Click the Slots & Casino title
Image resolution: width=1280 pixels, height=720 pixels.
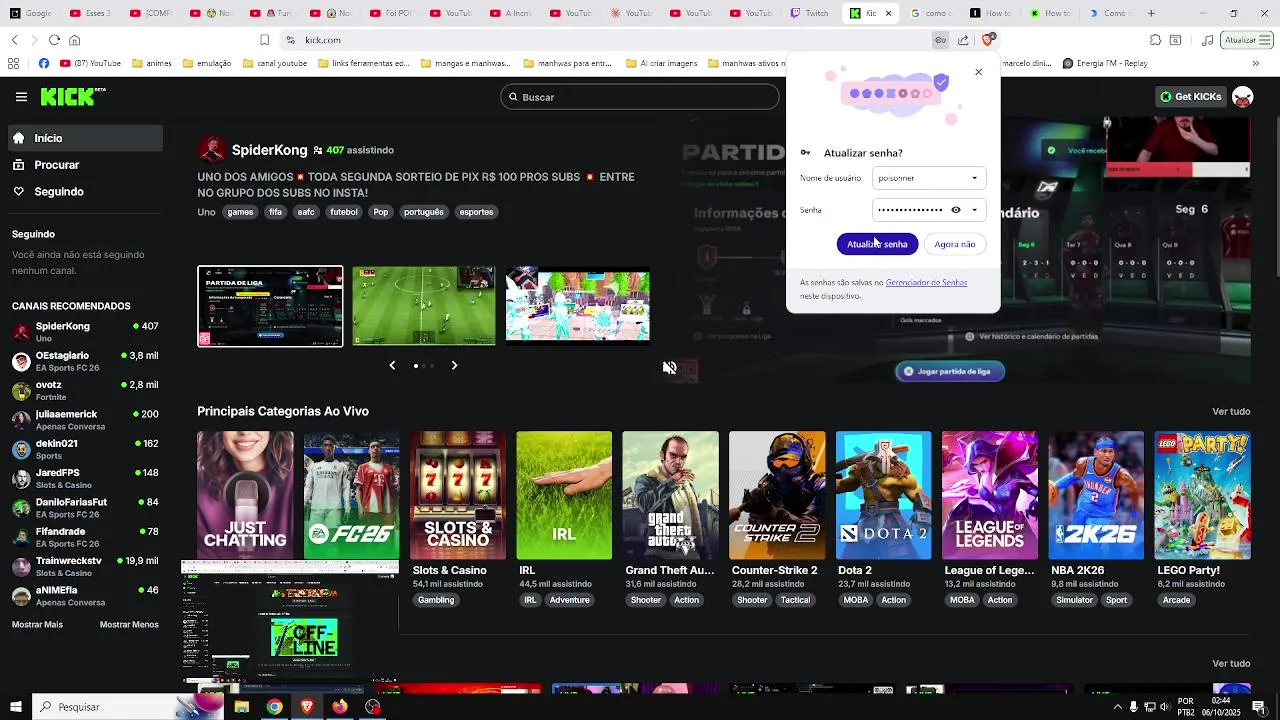pyautogui.click(x=450, y=570)
